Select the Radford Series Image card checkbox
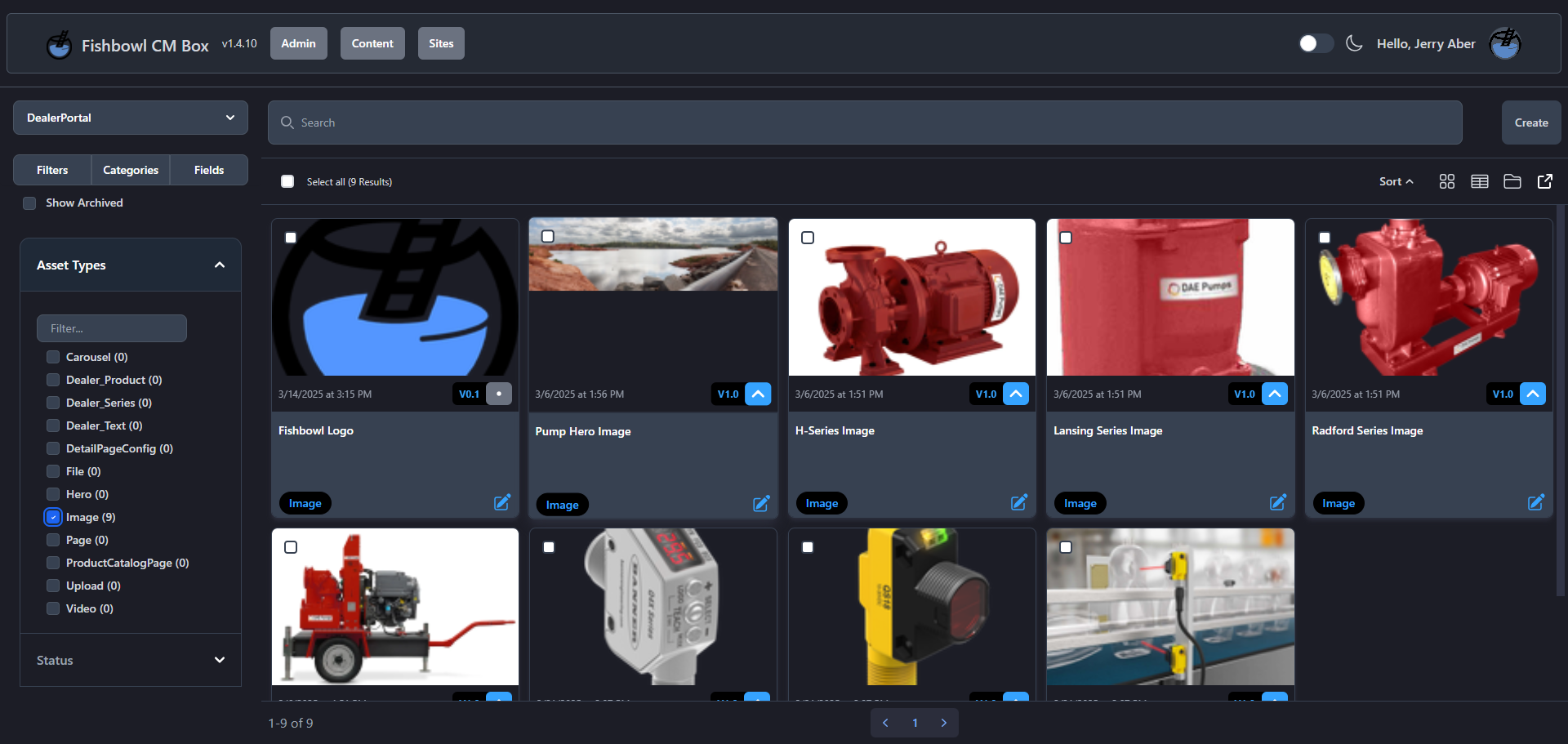 click(x=1325, y=238)
